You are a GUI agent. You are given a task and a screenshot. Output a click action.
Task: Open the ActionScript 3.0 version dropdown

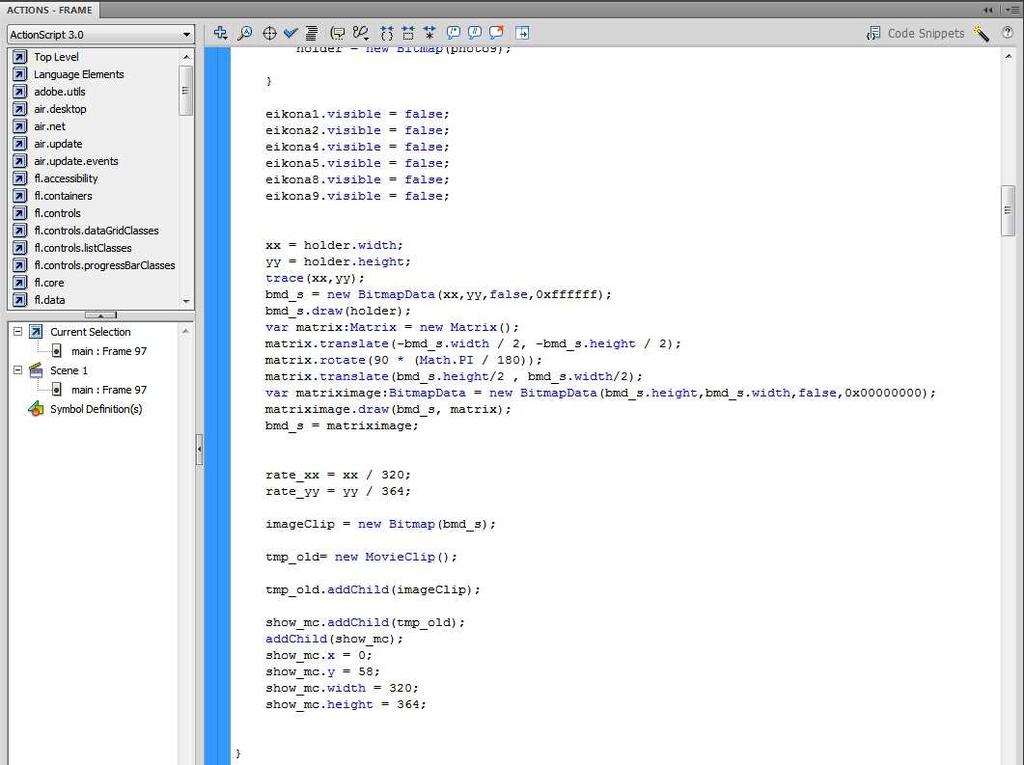(x=101, y=35)
